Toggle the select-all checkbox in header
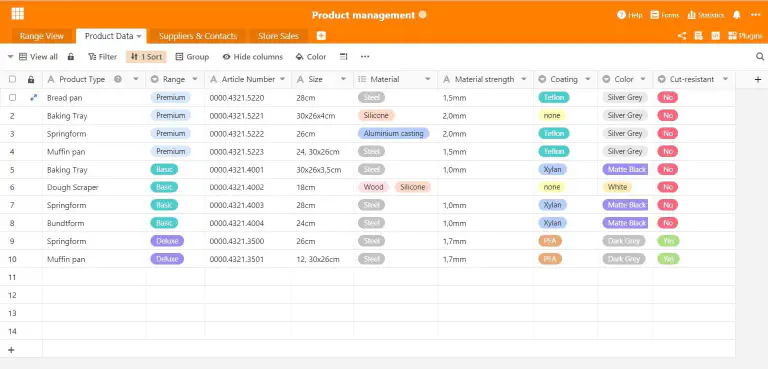This screenshot has width=768, height=369. point(13,79)
